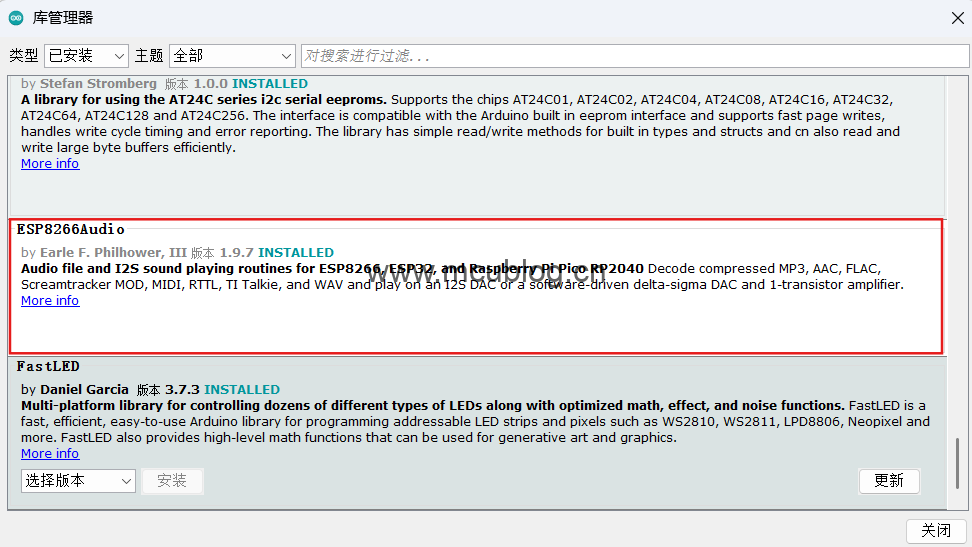Viewport: 972px width, 547px height.
Task: Select the ESP8266Audio library title
Action: point(71,229)
